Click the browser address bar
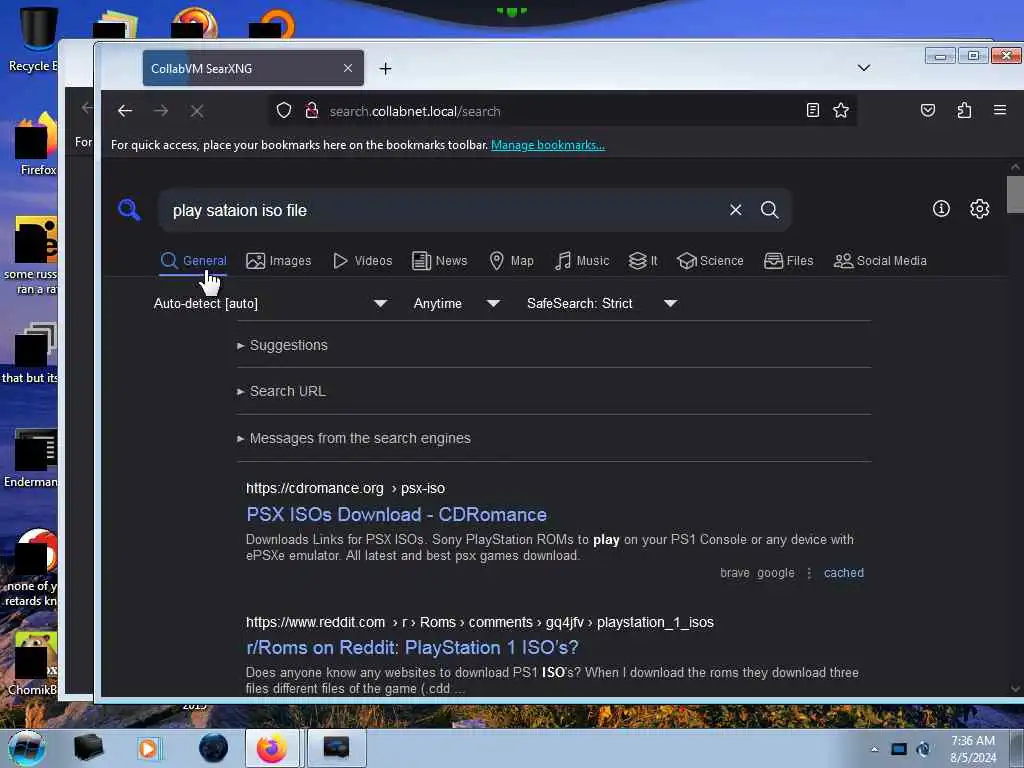Viewport: 1024px width, 768px height. (562, 111)
